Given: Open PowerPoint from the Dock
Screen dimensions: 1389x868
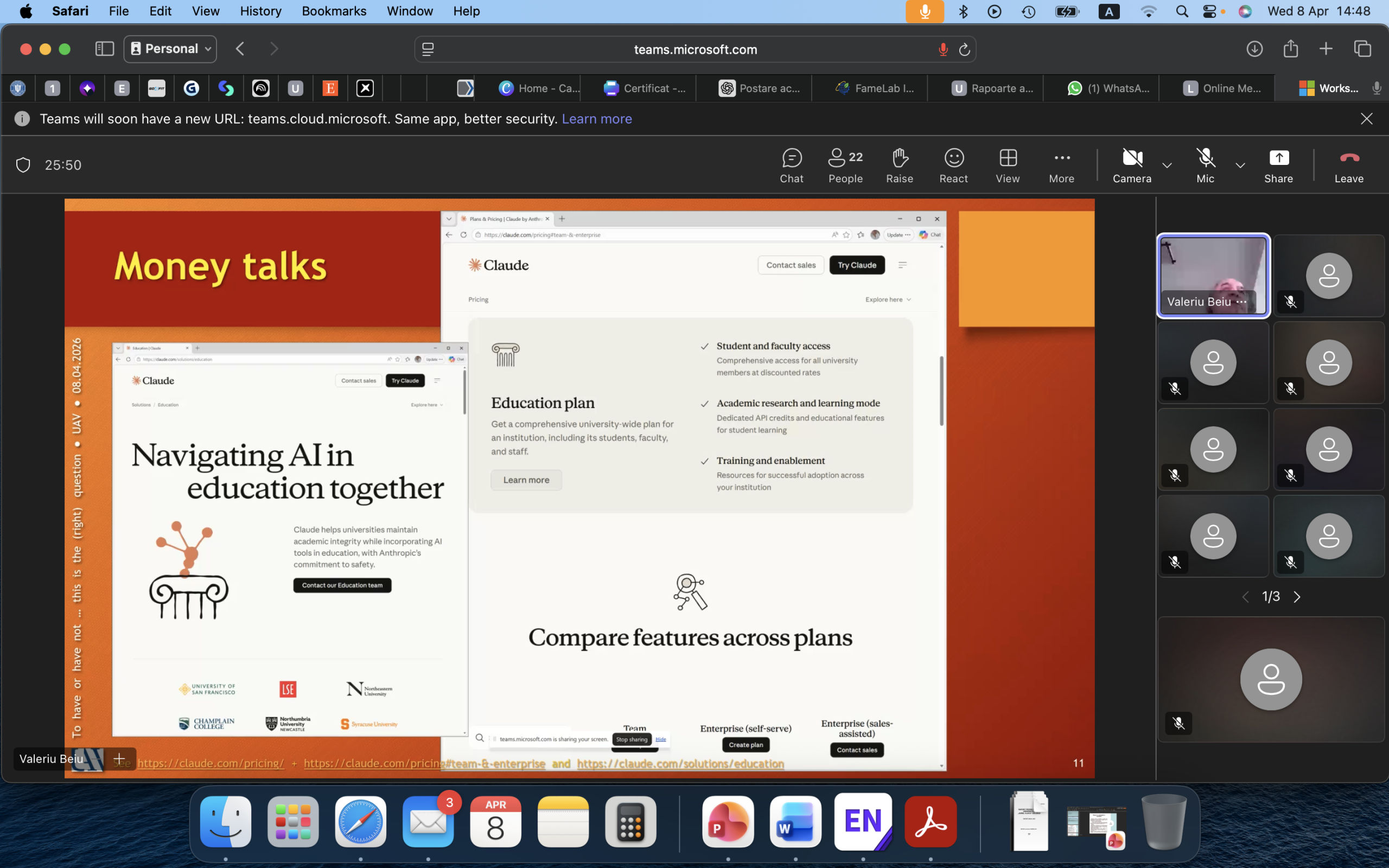Looking at the screenshot, I should coord(728,821).
